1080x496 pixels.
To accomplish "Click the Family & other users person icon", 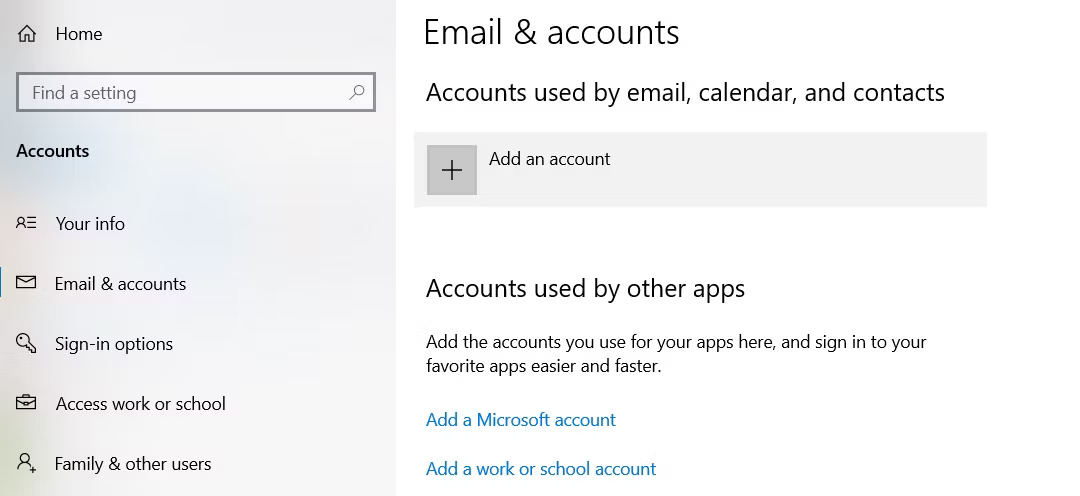I will tap(27, 463).
